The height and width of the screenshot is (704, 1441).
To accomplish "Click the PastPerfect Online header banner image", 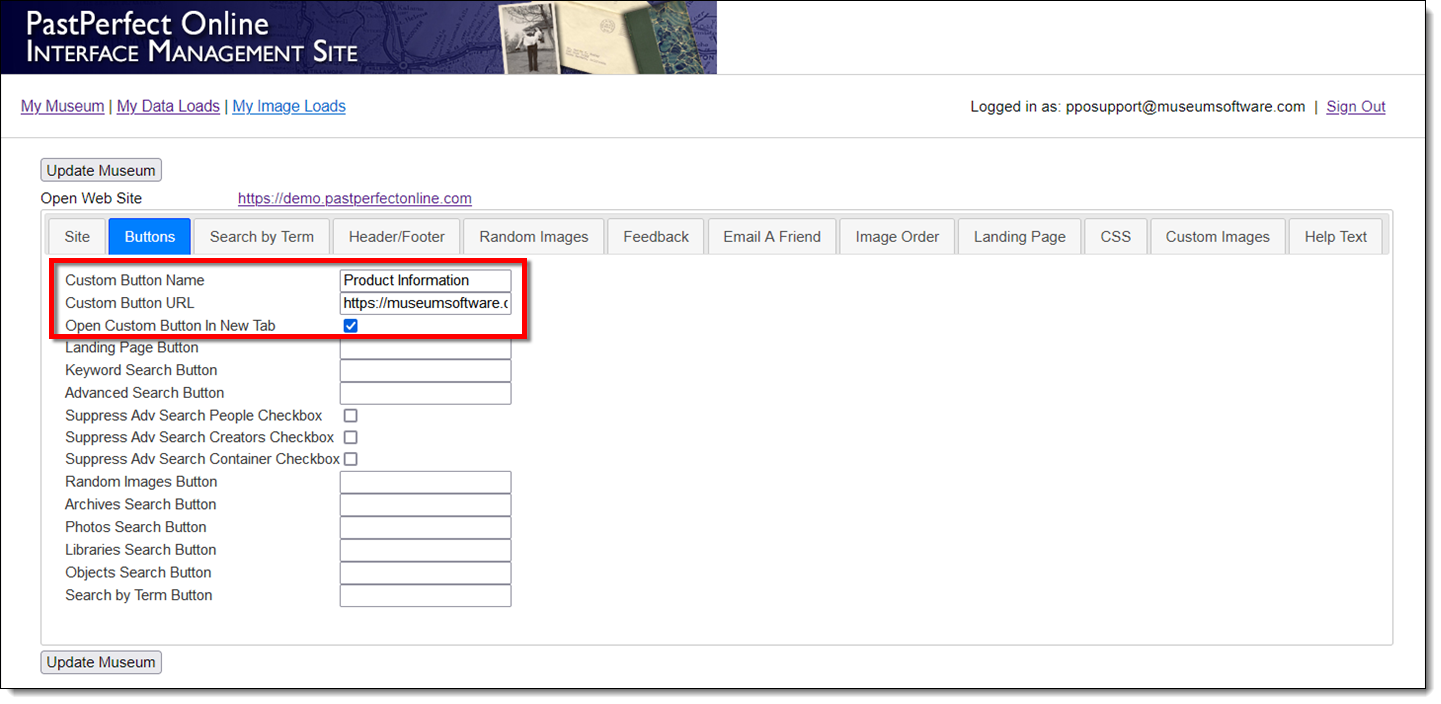I will 358,37.
